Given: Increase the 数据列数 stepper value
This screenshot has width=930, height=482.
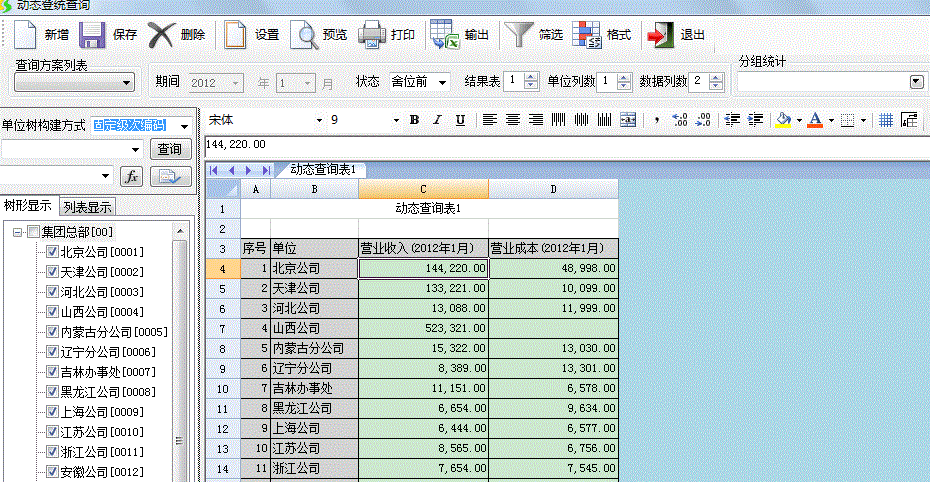Looking at the screenshot, I should click(x=716, y=77).
